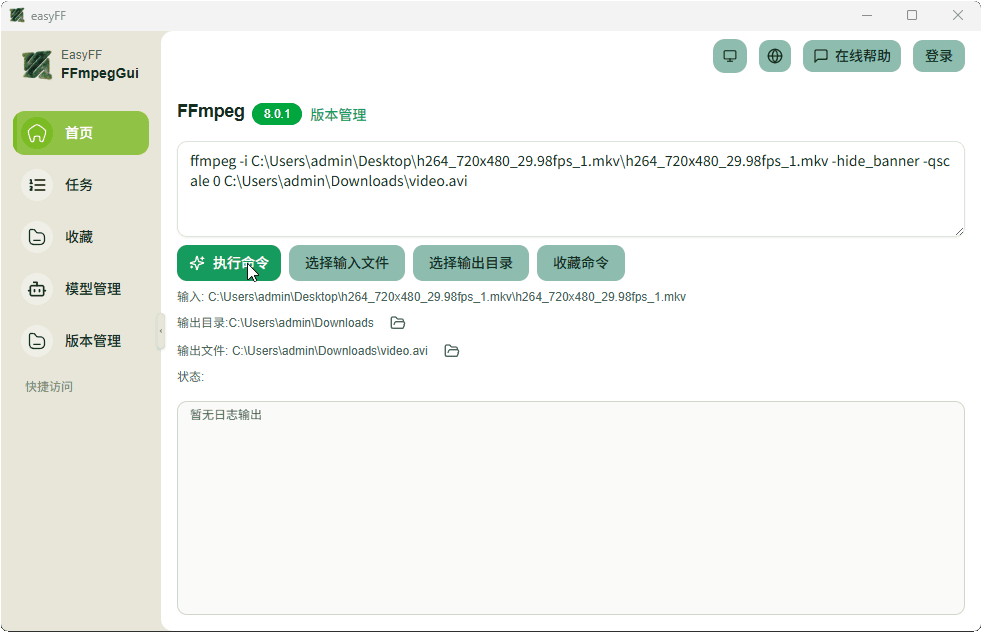Click the 登录 login button
This screenshot has width=982, height=632.
click(939, 56)
